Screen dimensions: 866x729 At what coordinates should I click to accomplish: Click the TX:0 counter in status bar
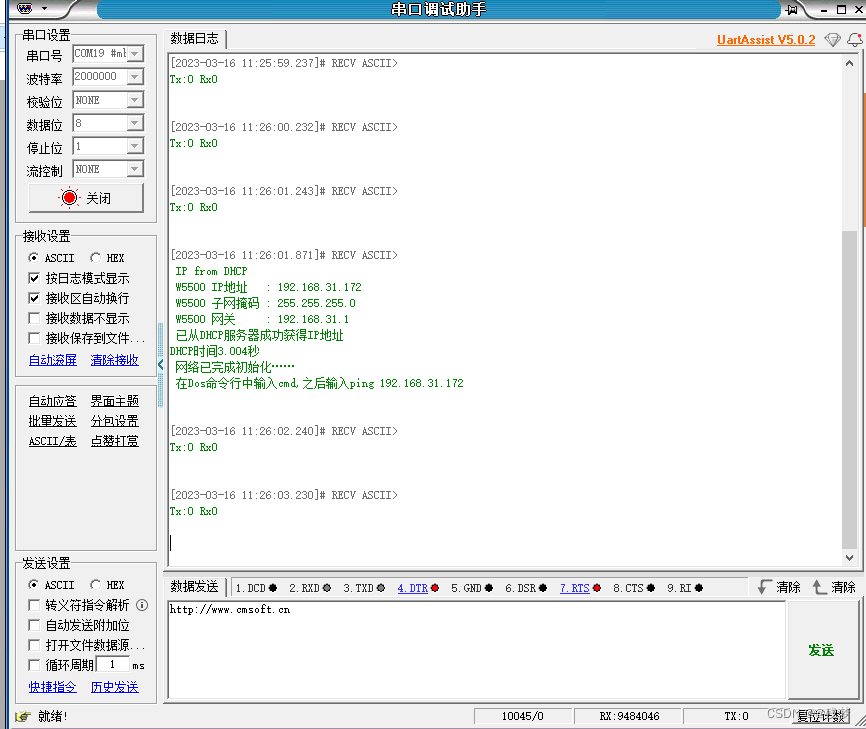pos(736,716)
